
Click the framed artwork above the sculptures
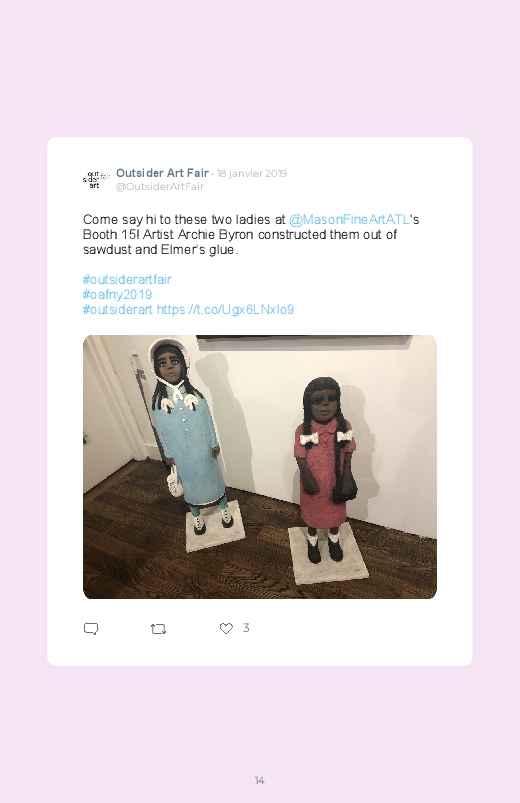click(x=304, y=339)
